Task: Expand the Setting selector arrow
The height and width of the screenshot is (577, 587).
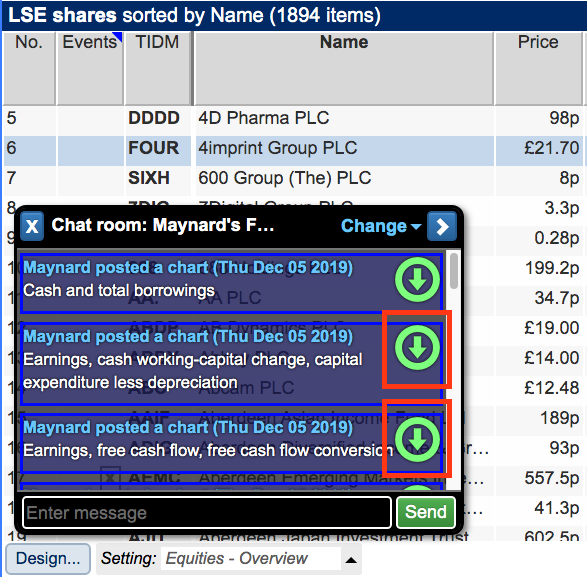Action: tap(351, 560)
